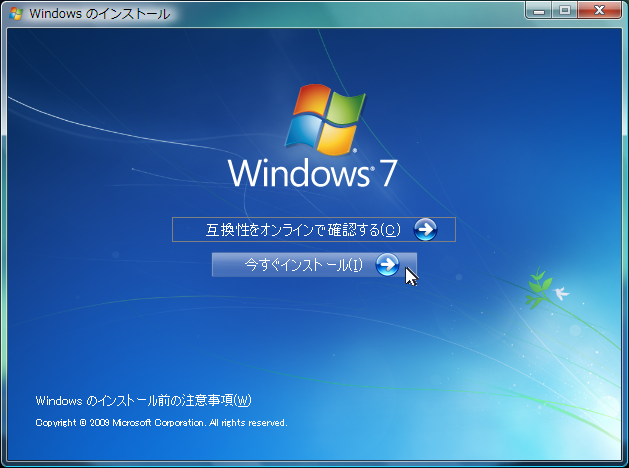Image resolution: width=629 pixels, height=468 pixels.
Task: Click the "Microsoft Corporation" text in copyright line
Action: [161, 423]
